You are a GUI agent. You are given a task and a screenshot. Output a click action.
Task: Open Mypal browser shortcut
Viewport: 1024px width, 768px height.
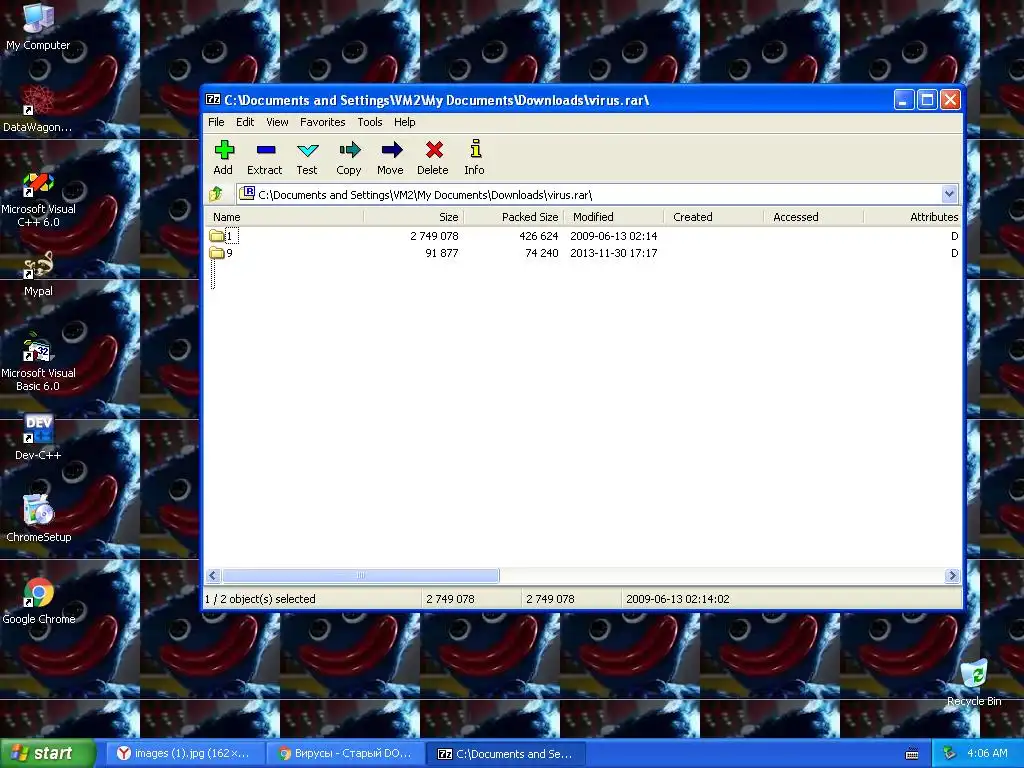click(x=38, y=273)
